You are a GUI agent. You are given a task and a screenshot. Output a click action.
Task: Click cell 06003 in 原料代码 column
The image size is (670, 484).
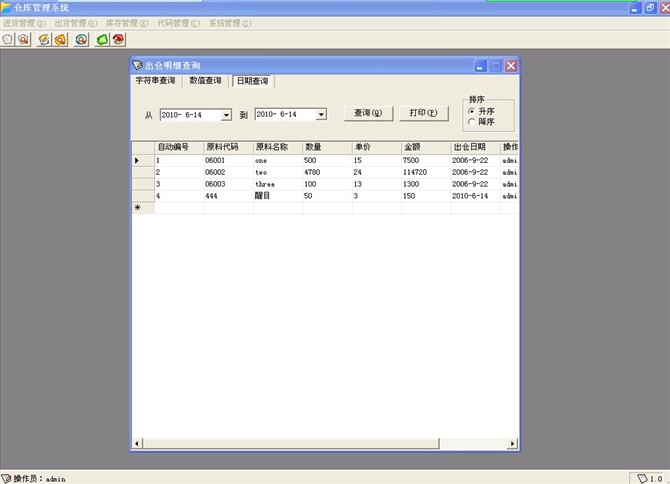229,185
